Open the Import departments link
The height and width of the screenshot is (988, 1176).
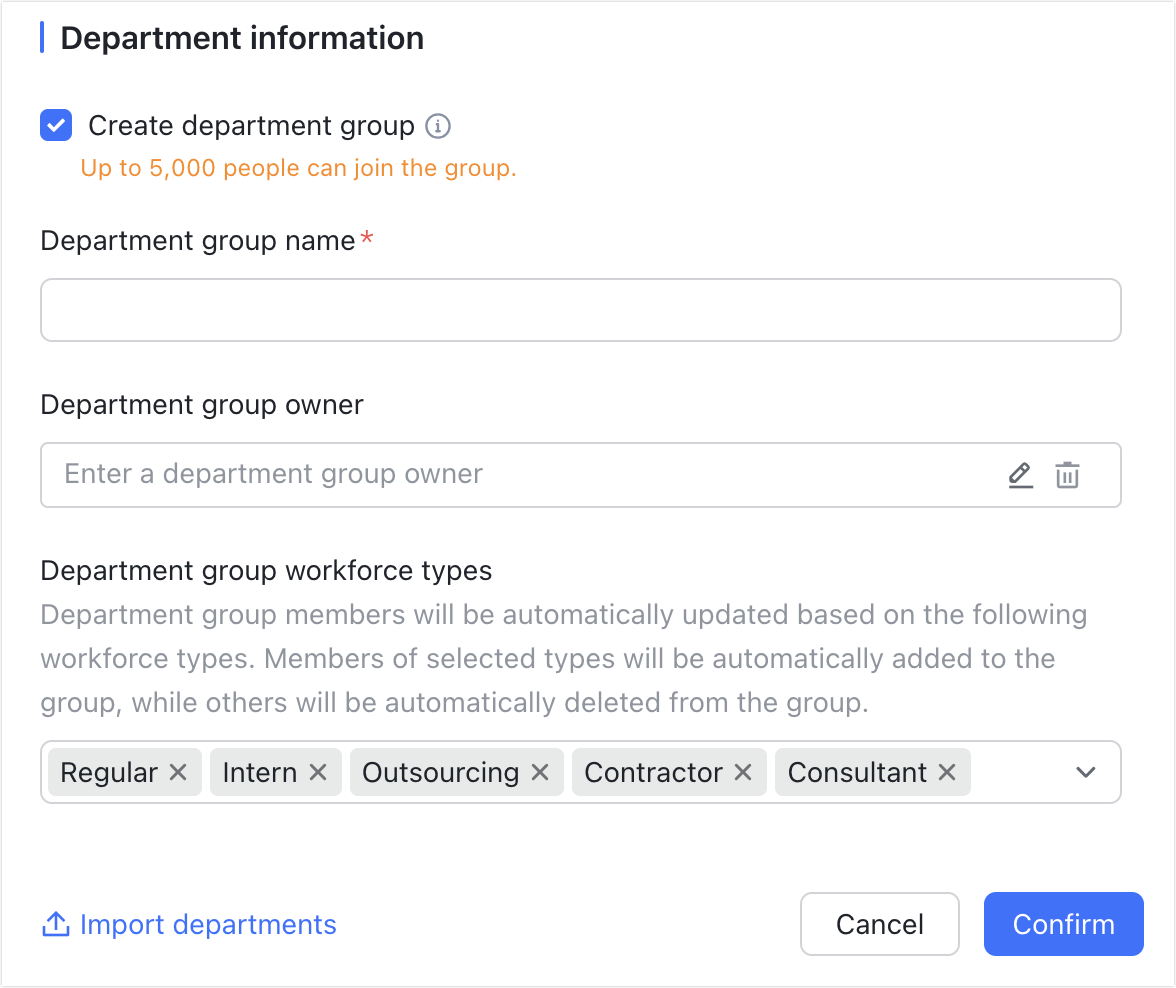click(x=208, y=924)
